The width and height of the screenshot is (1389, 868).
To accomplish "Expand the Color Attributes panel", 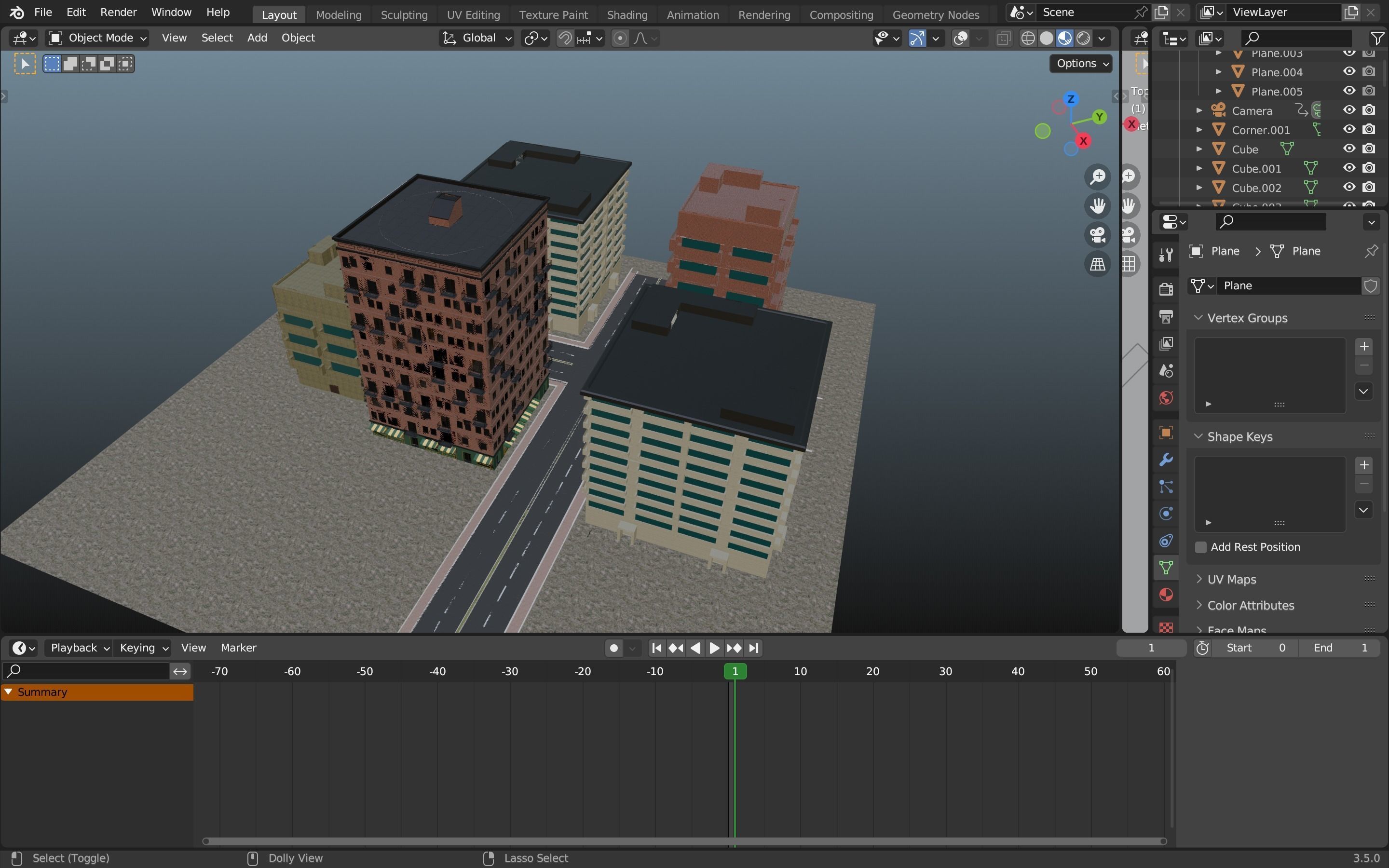I will click(x=1198, y=605).
